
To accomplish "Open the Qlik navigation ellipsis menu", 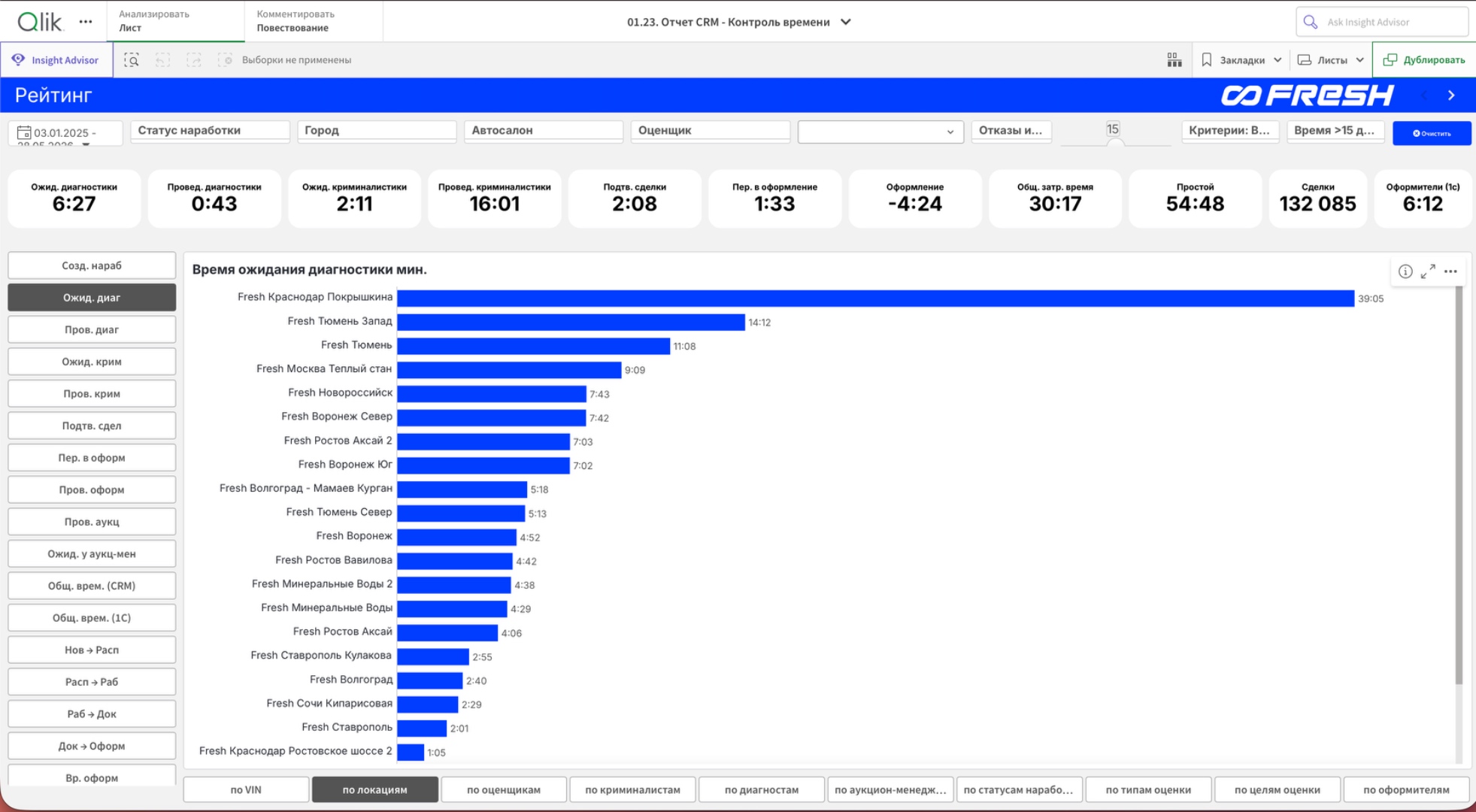I will click(x=86, y=22).
